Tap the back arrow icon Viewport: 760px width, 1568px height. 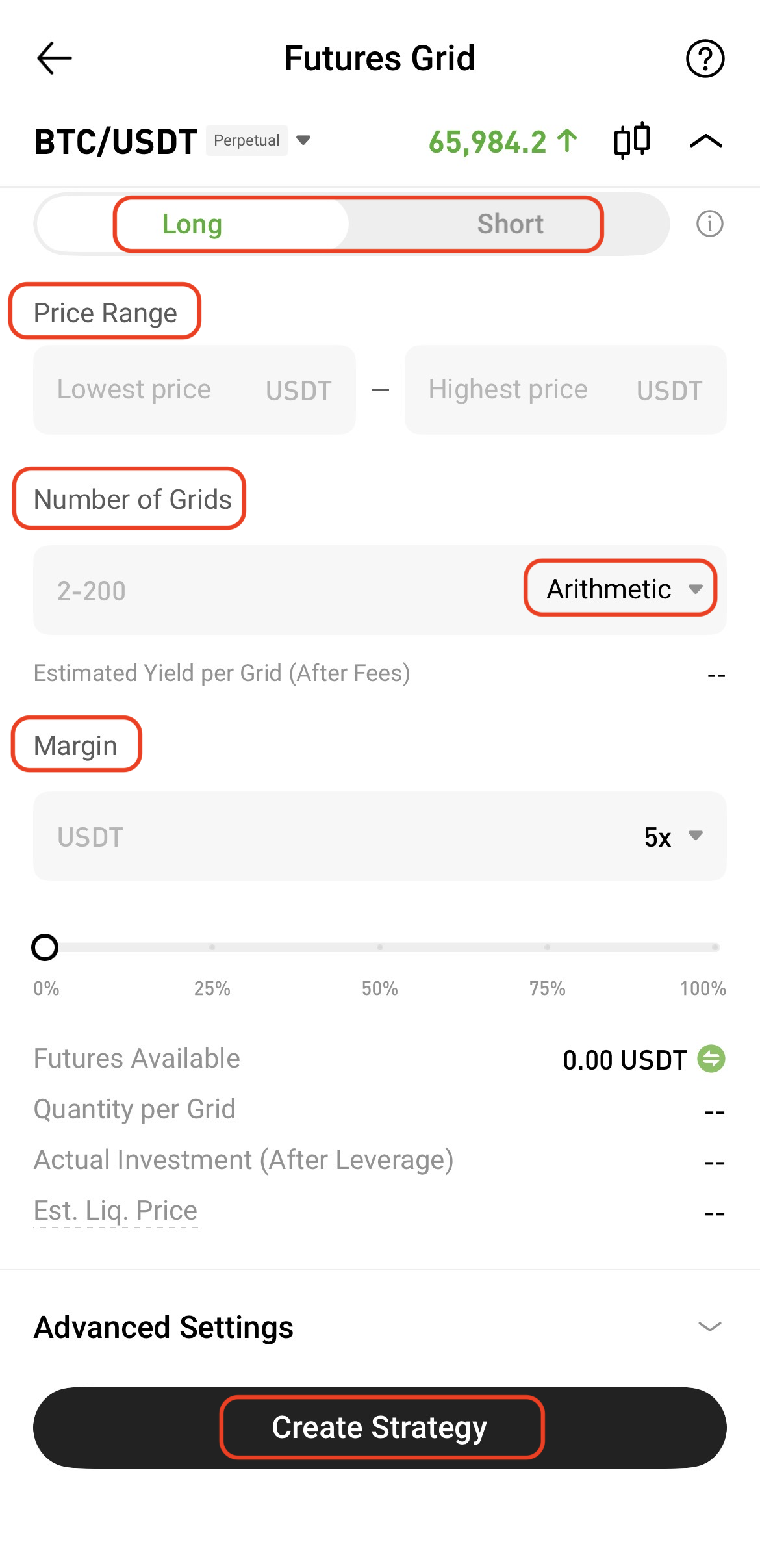pyautogui.click(x=55, y=58)
